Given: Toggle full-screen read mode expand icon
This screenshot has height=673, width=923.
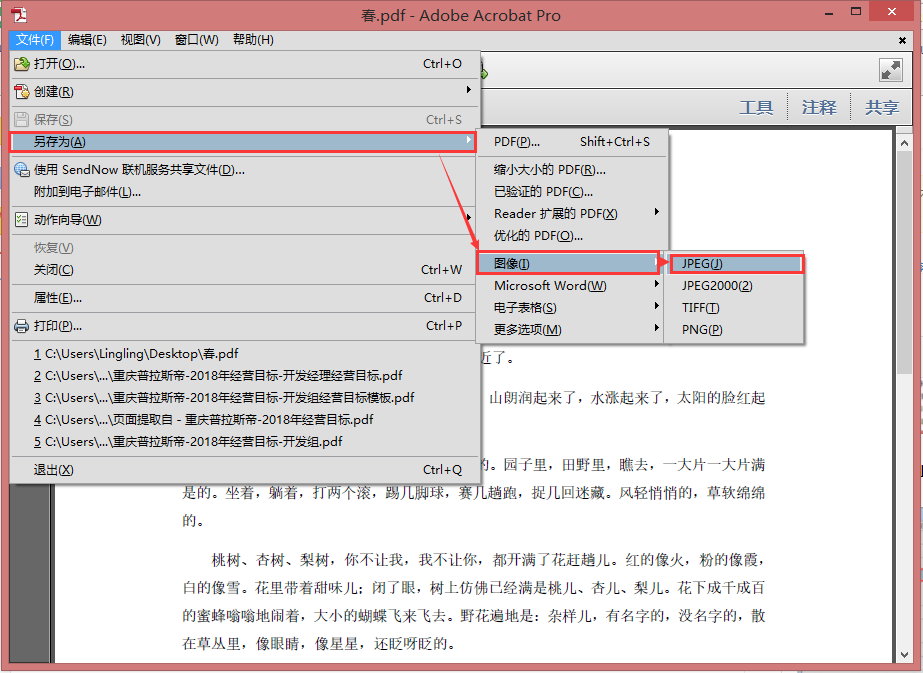Looking at the screenshot, I should tap(891, 70).
